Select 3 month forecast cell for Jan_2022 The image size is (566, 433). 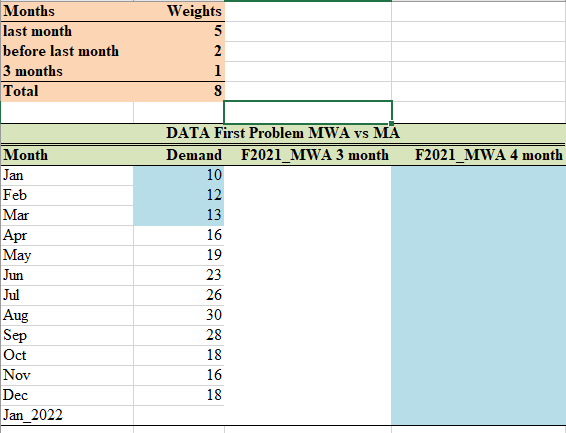[308, 415]
